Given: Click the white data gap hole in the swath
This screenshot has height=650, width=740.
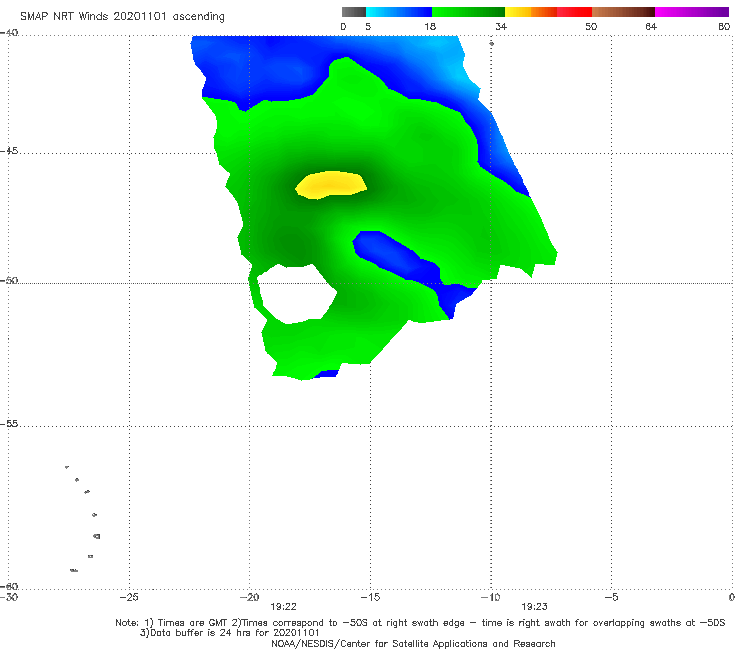Looking at the screenshot, I should (295, 294).
